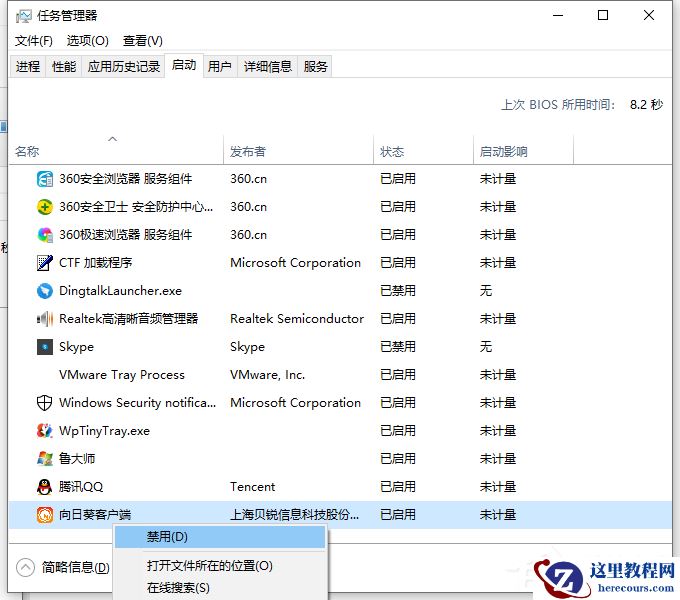Click the 8.2 秒 BIOS time value
The image size is (680, 600).
647,104
